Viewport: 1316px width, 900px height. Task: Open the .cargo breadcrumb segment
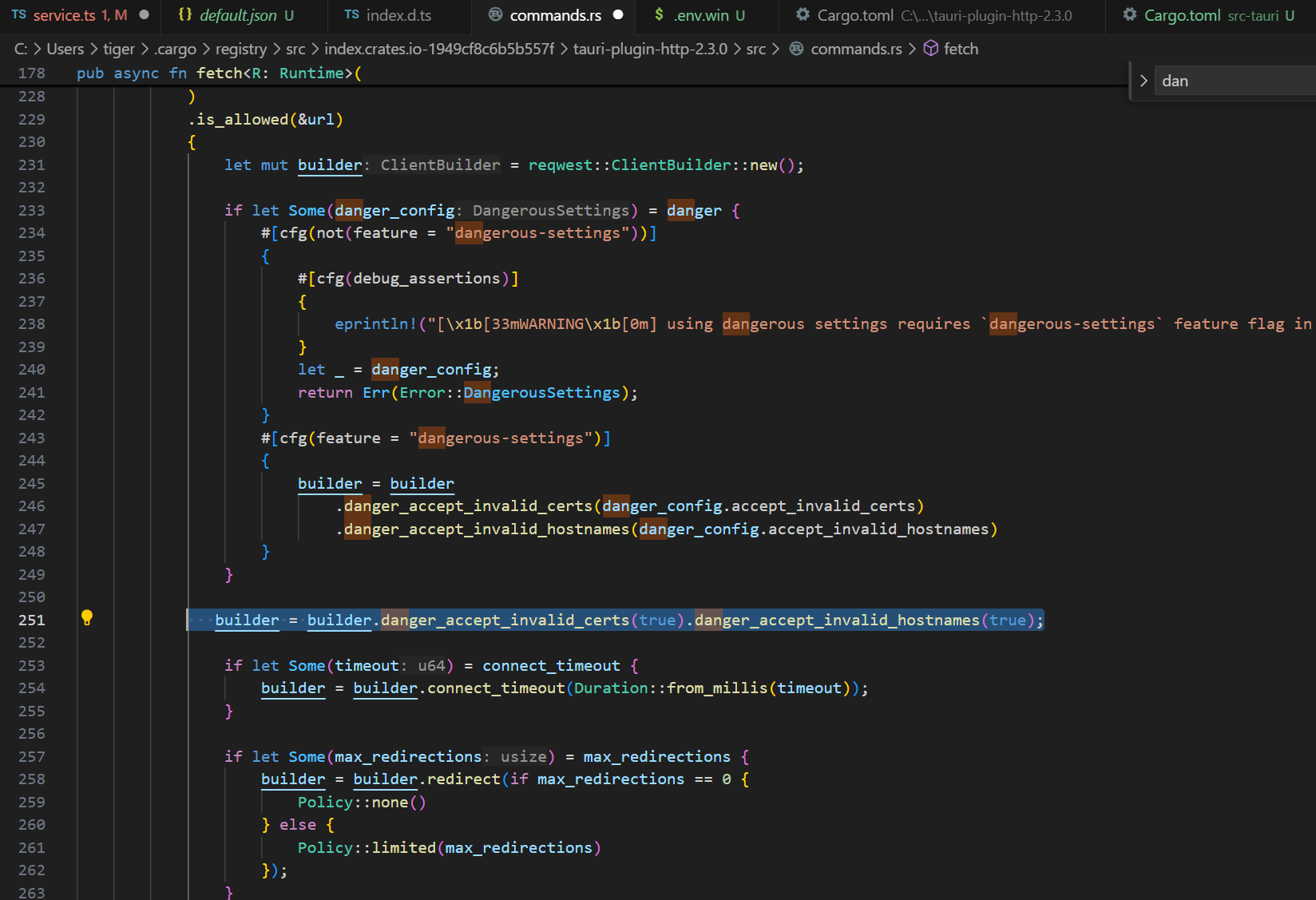tap(175, 49)
